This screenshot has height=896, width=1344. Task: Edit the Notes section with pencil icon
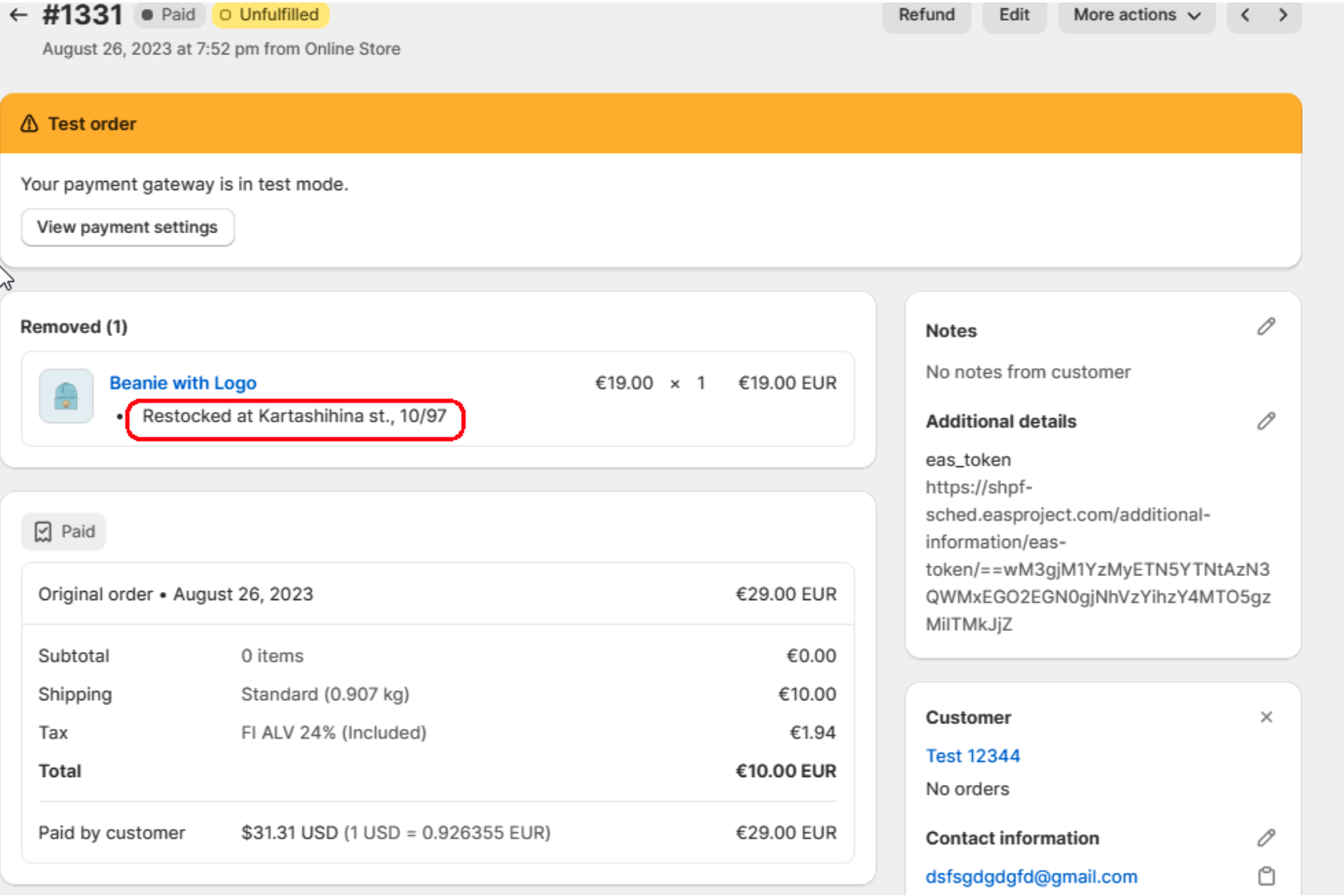1265,327
